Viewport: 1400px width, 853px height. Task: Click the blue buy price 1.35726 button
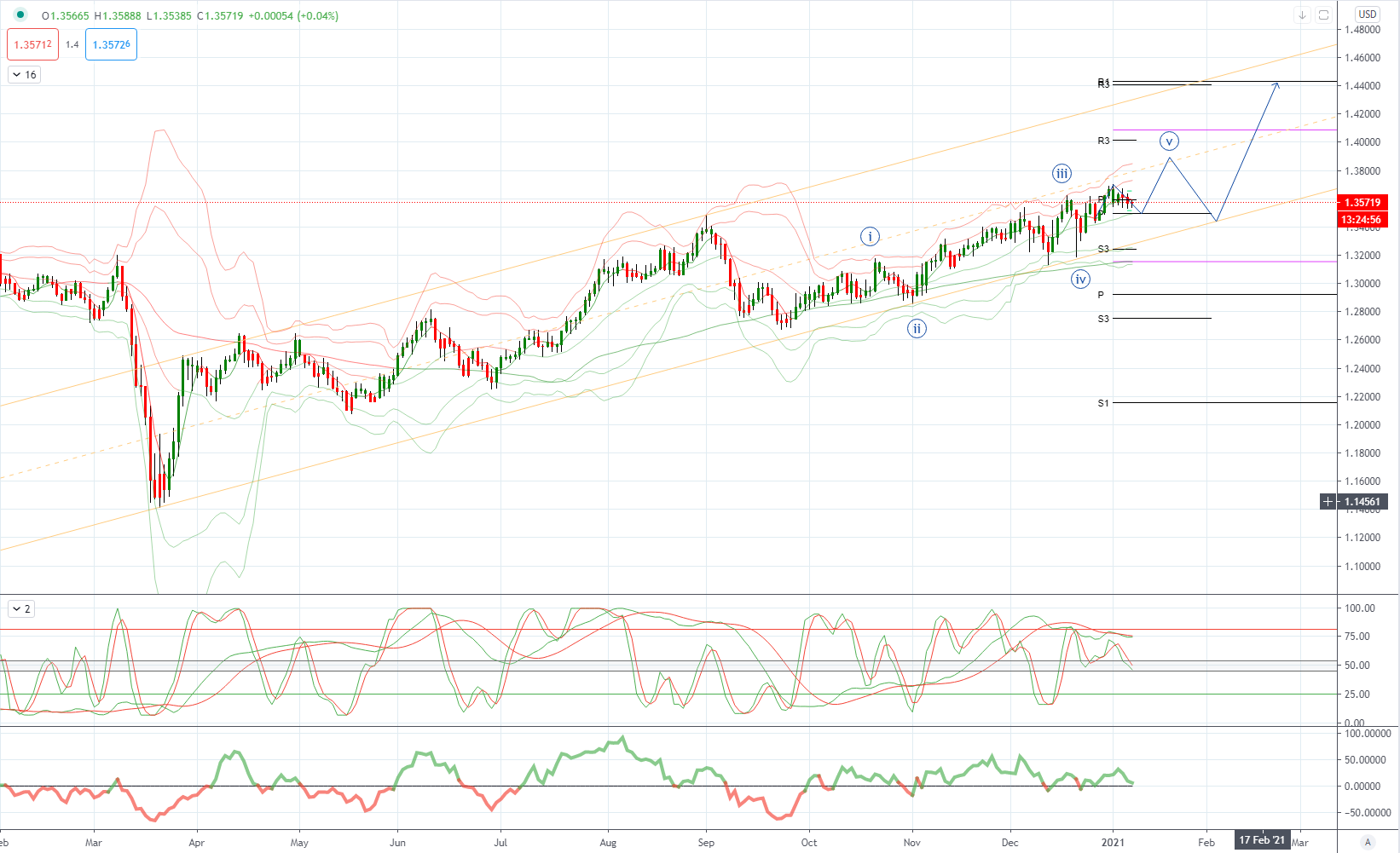(111, 44)
